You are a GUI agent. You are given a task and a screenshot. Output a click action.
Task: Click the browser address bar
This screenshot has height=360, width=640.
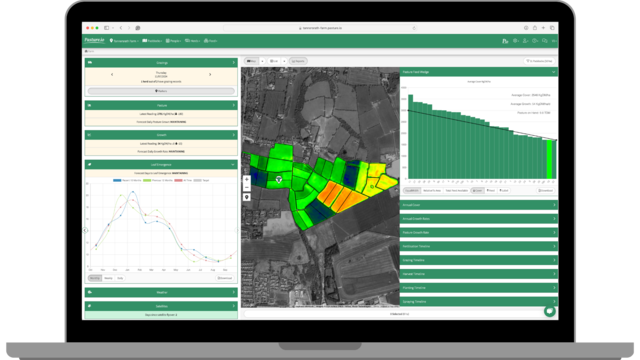(320, 28)
